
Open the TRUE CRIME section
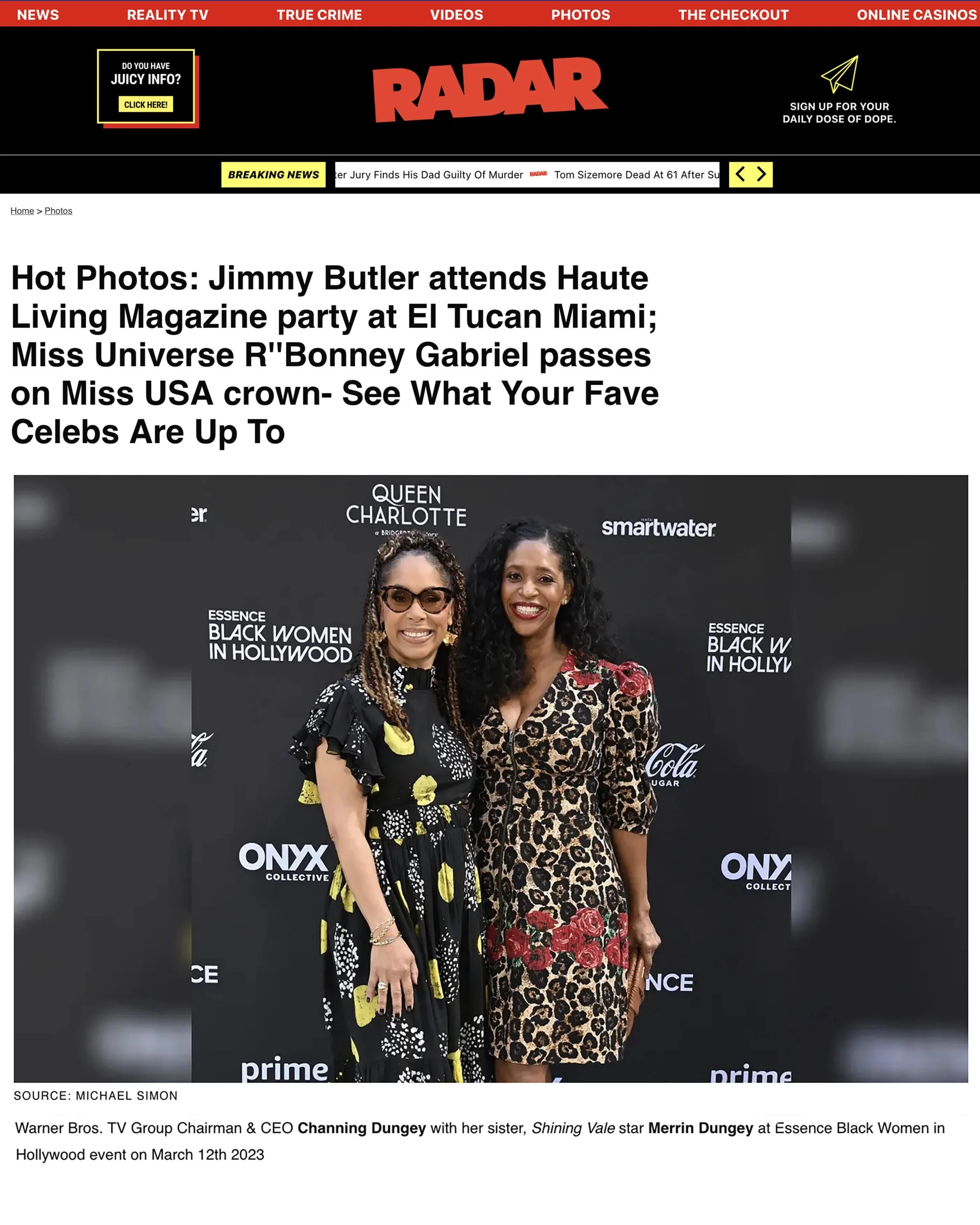(x=319, y=15)
